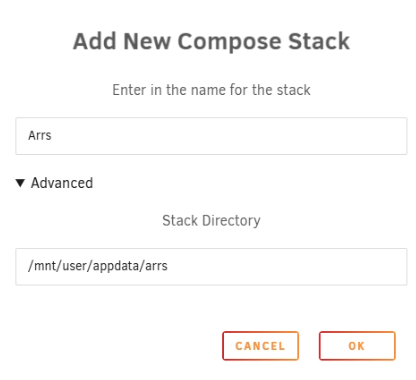Click the black arrow beside Advanced

point(20,183)
